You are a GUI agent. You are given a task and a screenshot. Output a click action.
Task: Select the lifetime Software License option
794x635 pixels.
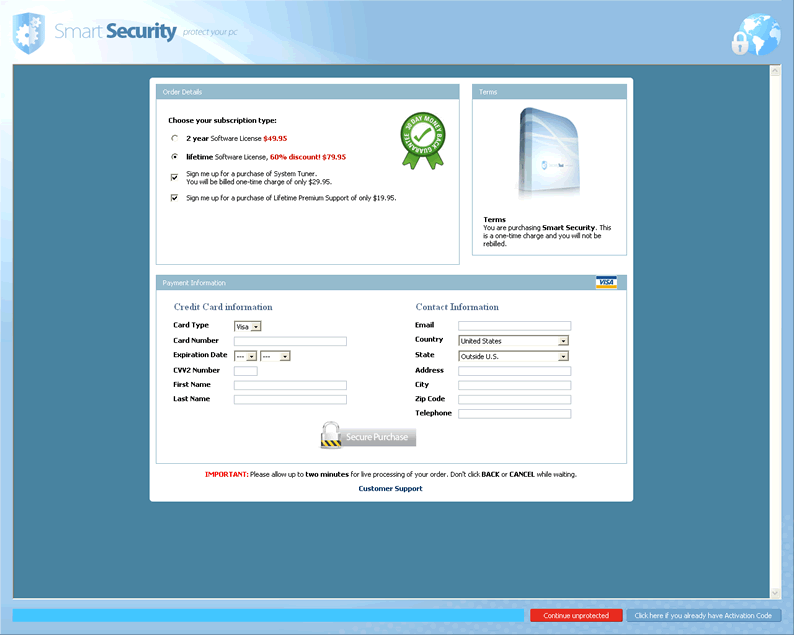(175, 157)
